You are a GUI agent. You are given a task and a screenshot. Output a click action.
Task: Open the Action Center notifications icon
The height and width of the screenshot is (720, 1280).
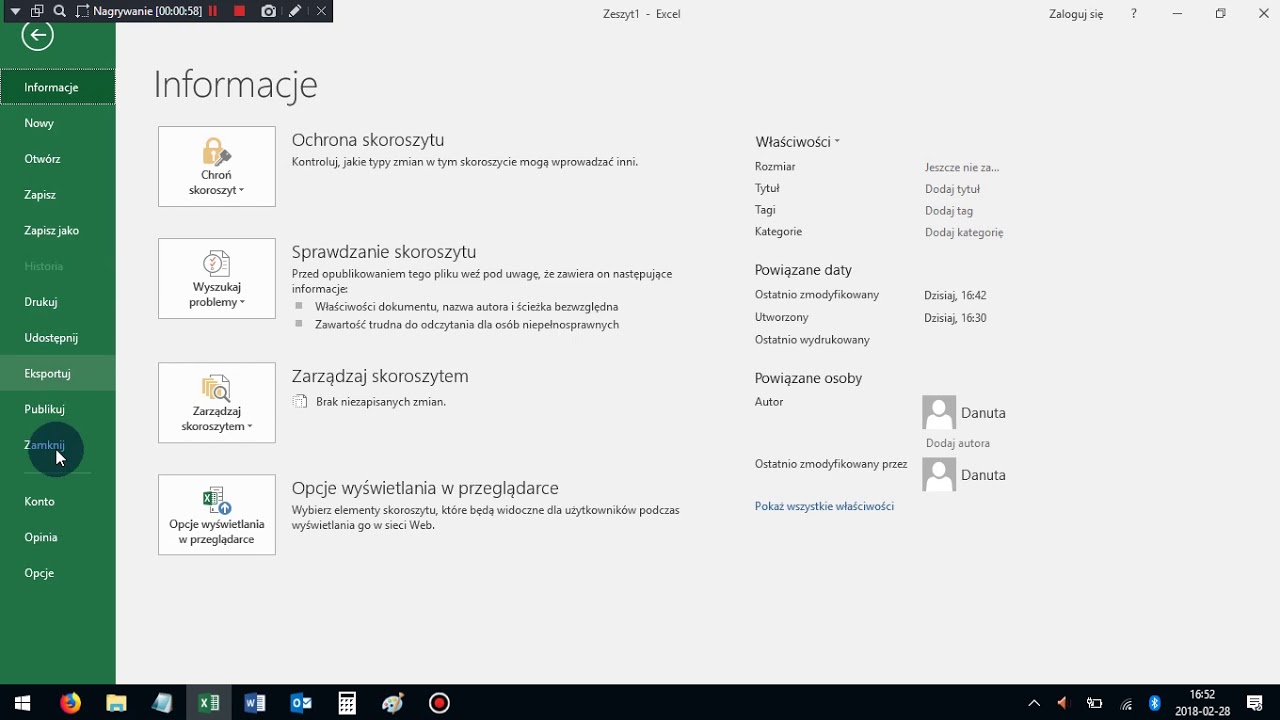point(1255,703)
